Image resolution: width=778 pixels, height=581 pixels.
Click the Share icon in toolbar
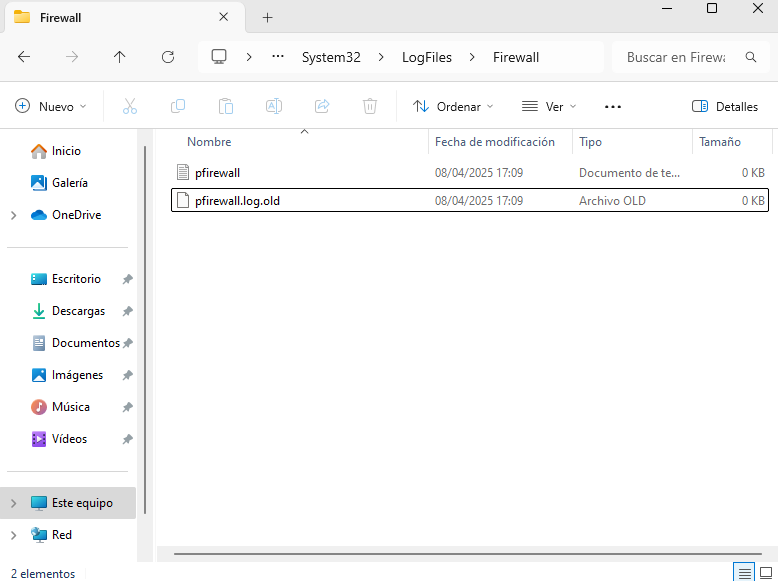point(322,106)
